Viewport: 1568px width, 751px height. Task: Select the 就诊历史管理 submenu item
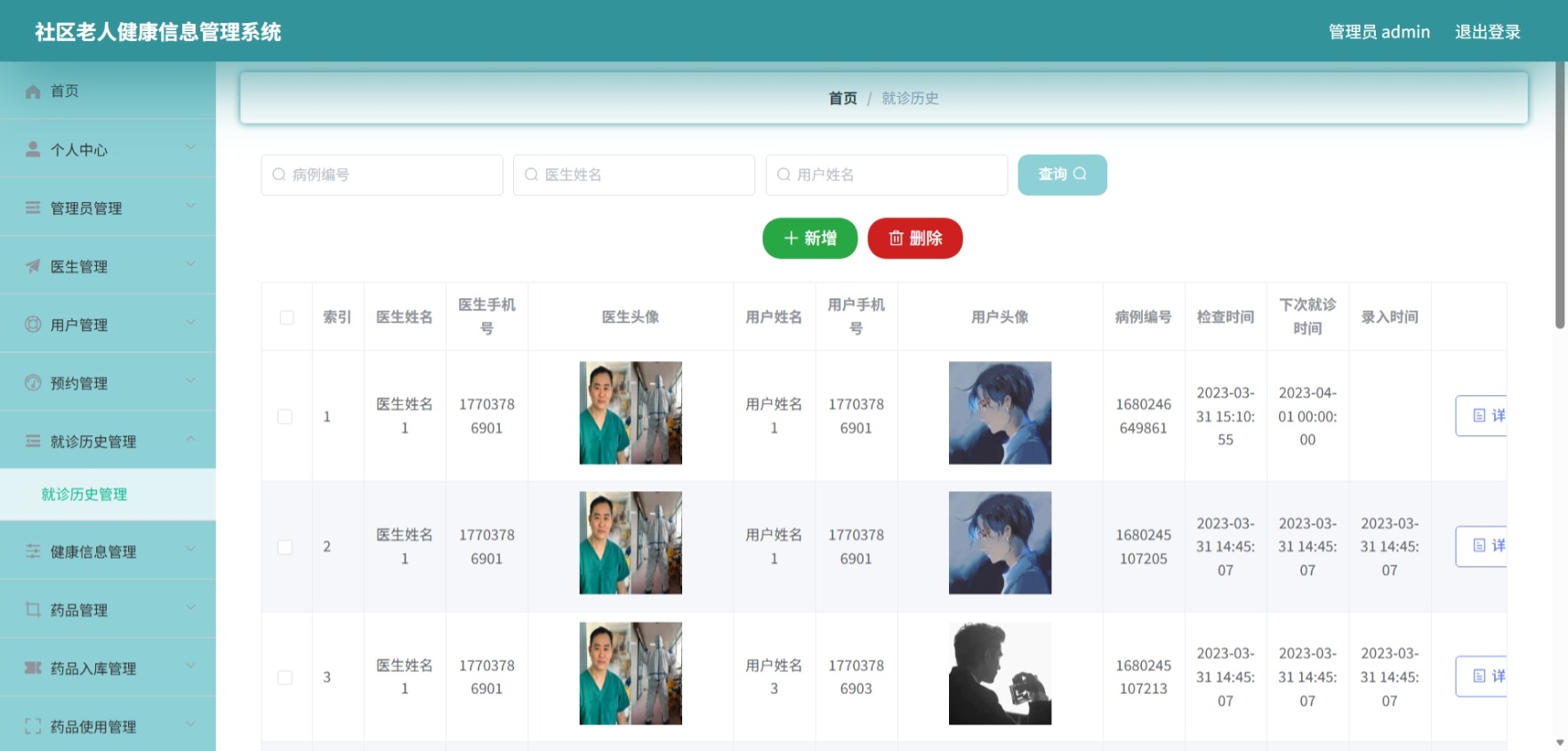[x=108, y=494]
